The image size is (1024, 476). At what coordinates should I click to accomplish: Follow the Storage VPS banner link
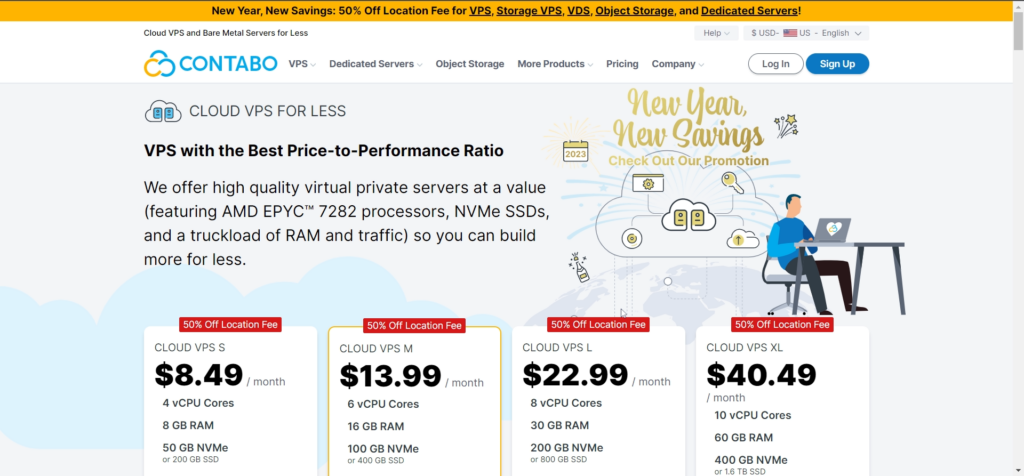coord(529,10)
